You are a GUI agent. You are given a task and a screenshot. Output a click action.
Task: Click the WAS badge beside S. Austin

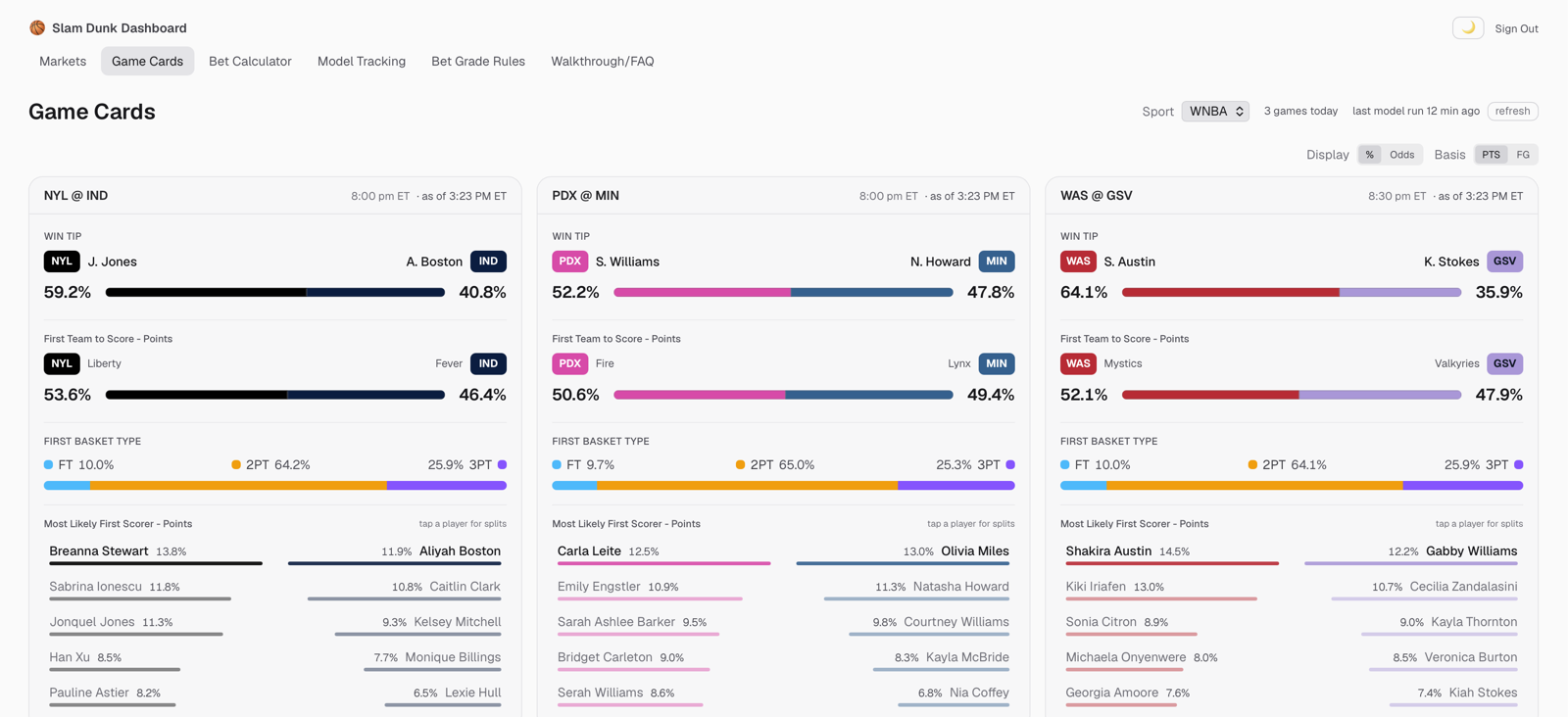coord(1078,262)
